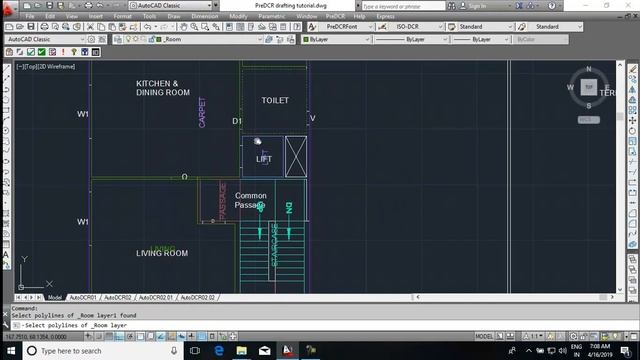Open the Format menu
The height and width of the screenshot is (360, 640).
[122, 16]
